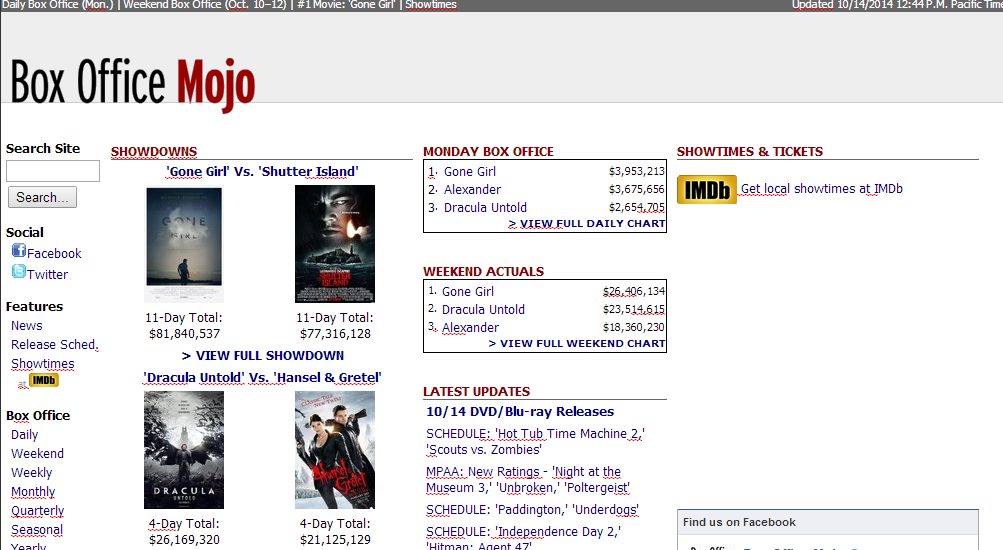Open Alexander in Monday Box Office
The image size is (1003, 550).
coord(472,189)
